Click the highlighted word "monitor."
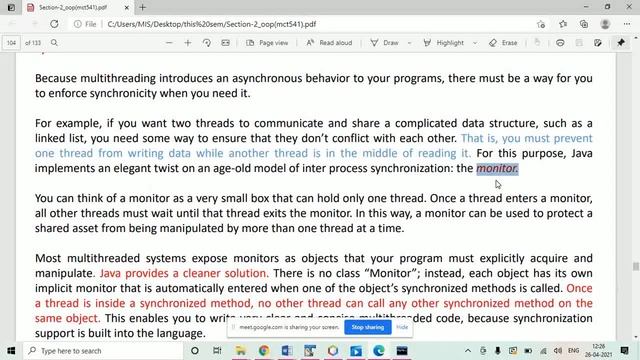The height and width of the screenshot is (360, 640). (497, 168)
